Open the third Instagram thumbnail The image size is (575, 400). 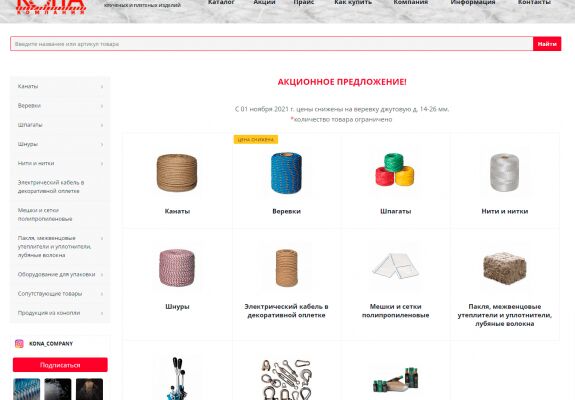coord(89,389)
